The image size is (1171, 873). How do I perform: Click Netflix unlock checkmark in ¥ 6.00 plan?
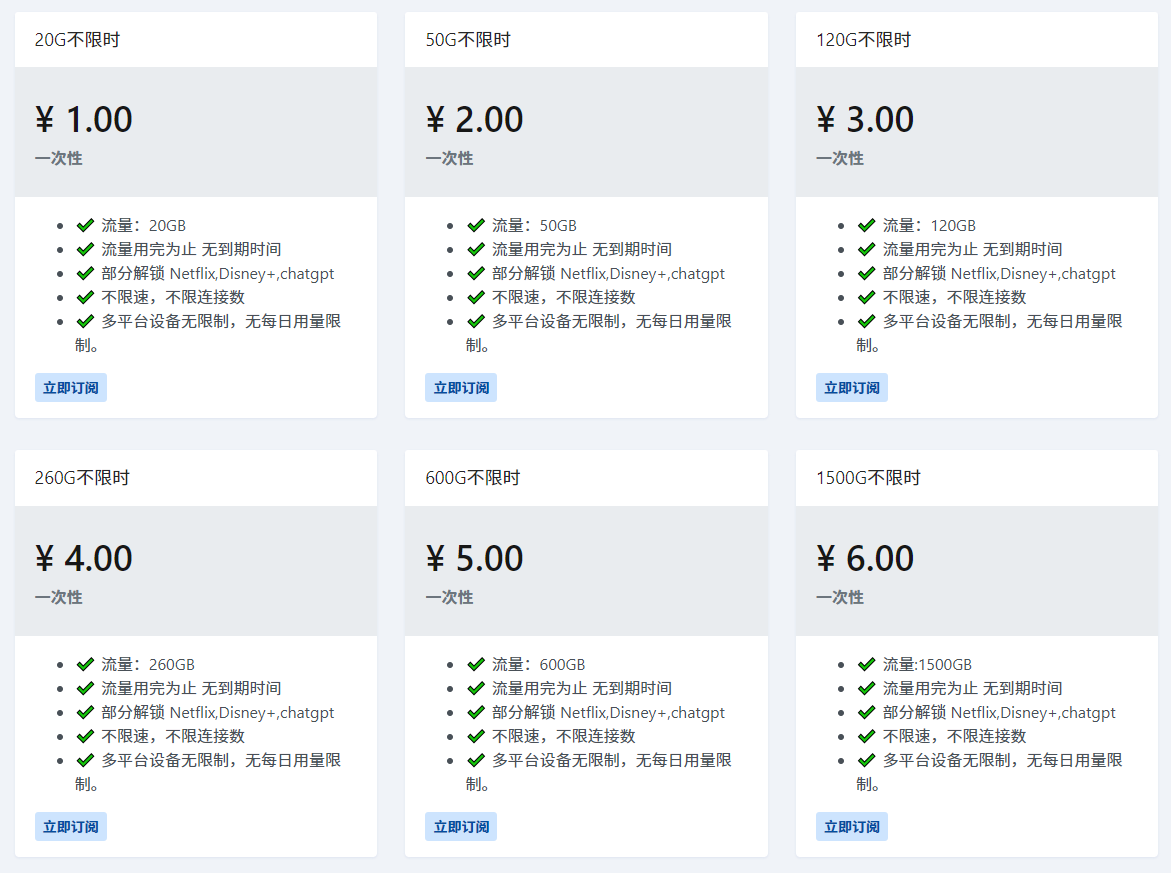tap(866, 712)
